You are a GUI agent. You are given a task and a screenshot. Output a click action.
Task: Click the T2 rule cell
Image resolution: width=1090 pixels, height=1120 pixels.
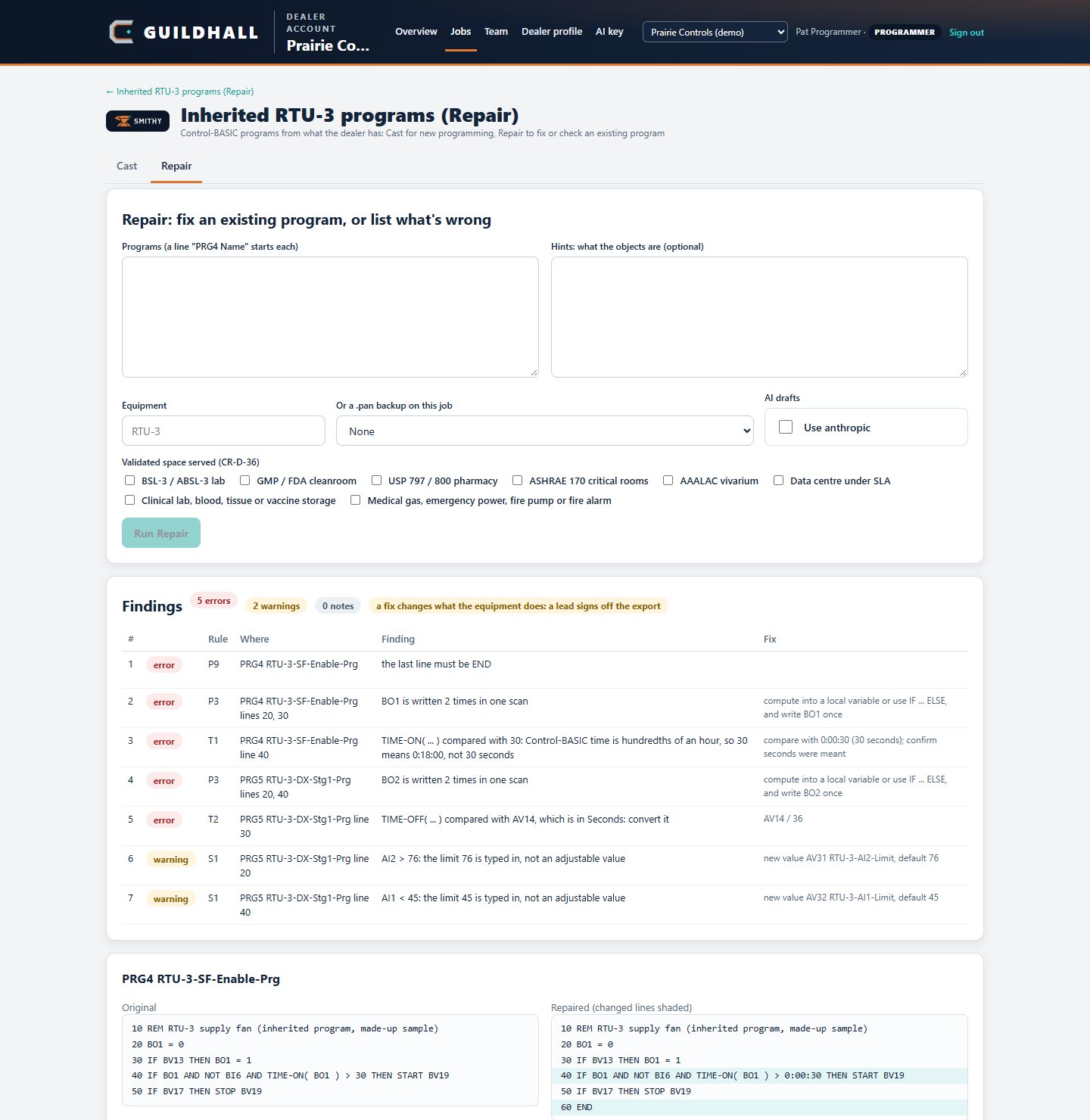point(213,820)
